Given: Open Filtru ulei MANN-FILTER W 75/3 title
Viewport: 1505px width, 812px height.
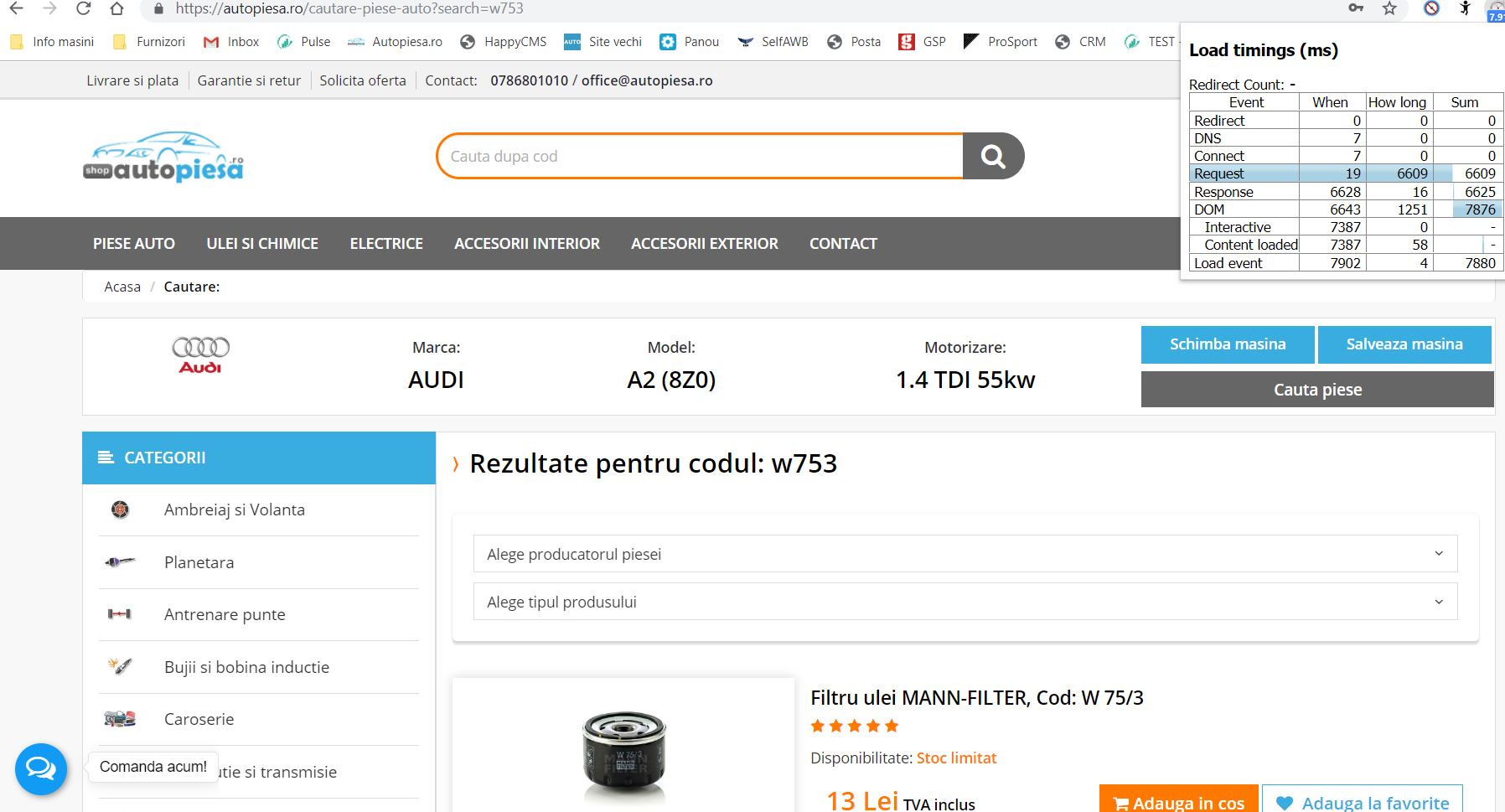Looking at the screenshot, I should (977, 698).
